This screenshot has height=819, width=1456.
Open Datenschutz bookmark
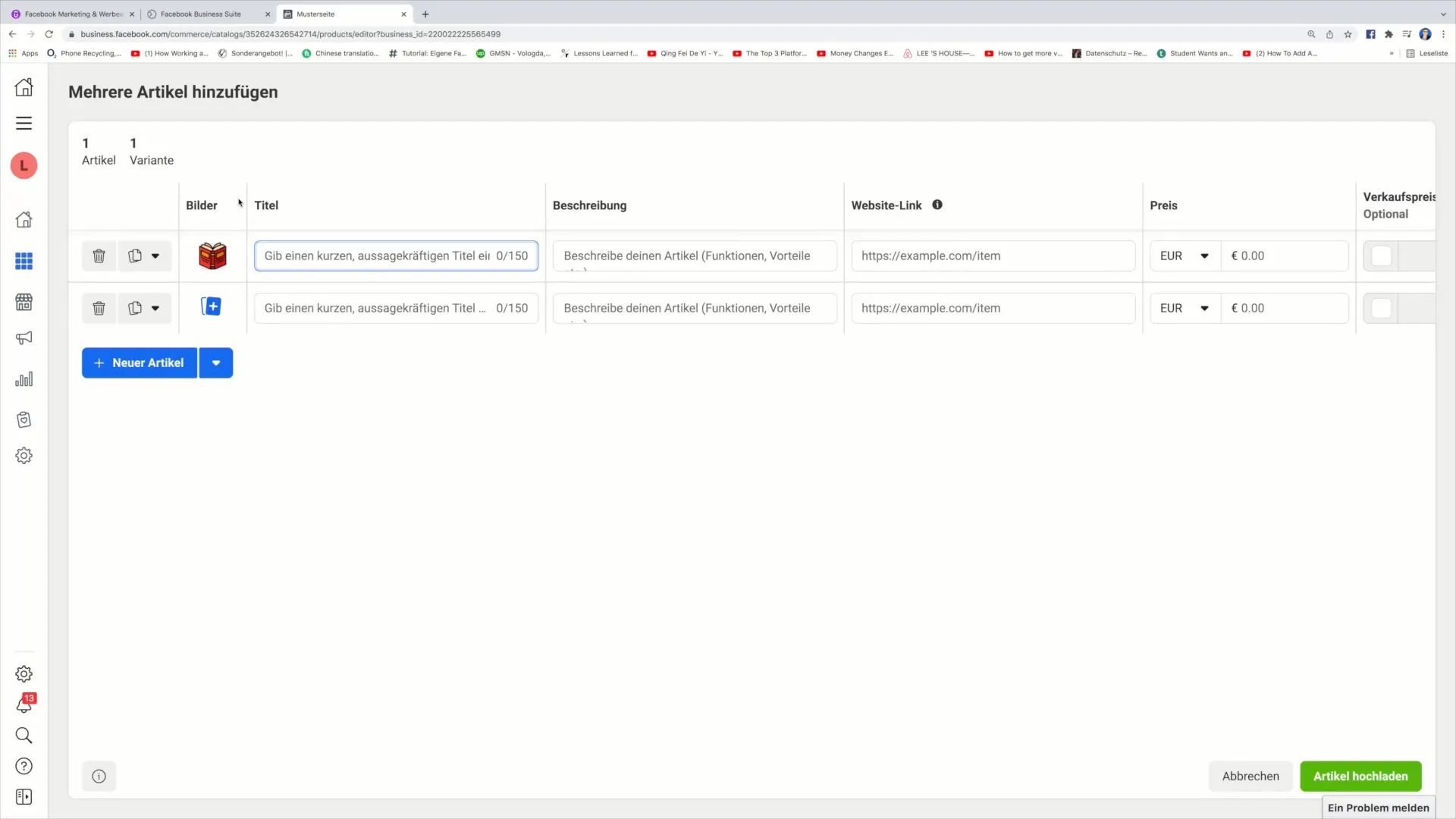[x=1109, y=53]
